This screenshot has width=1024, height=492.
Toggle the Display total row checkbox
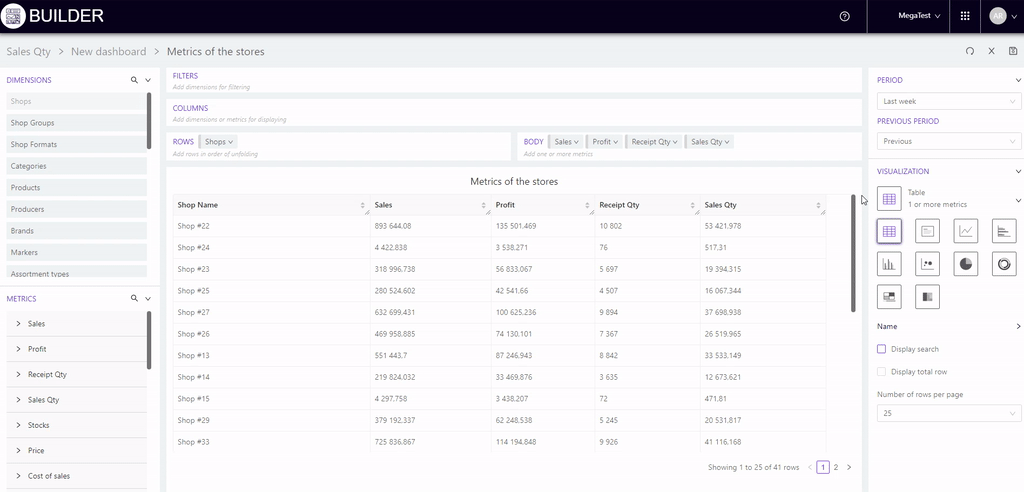(881, 371)
